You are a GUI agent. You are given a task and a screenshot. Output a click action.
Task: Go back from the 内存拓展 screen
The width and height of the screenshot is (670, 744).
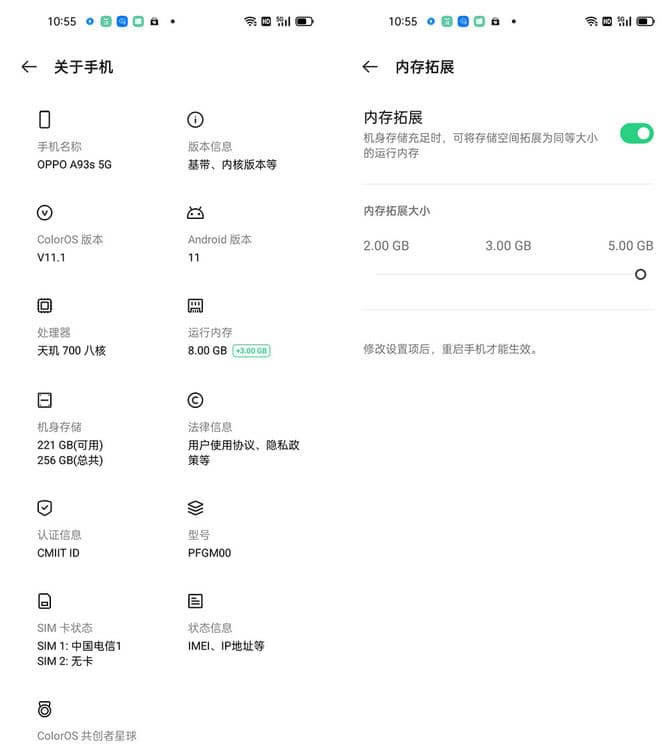[370, 67]
